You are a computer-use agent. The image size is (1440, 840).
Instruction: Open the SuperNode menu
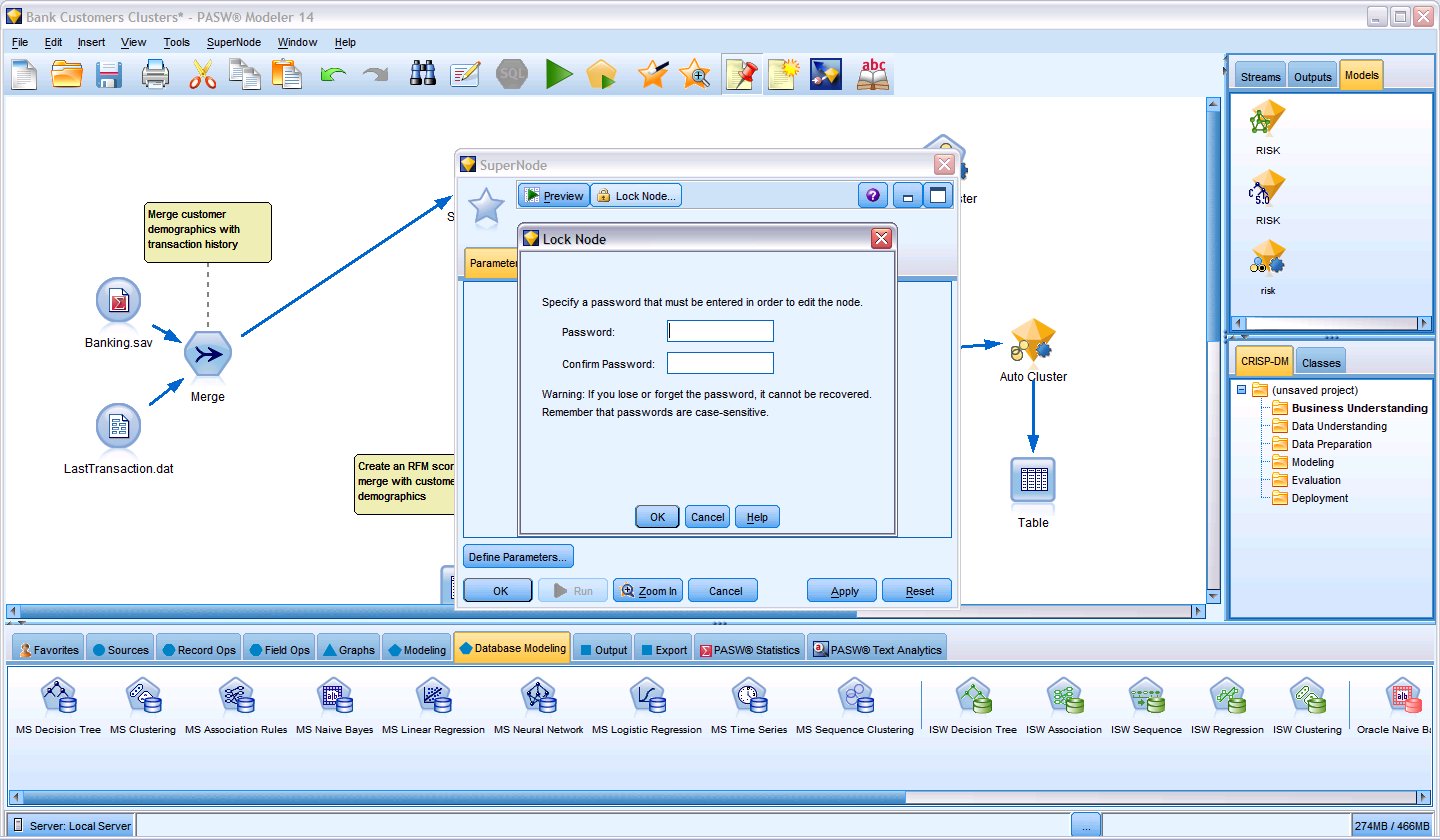pos(234,42)
